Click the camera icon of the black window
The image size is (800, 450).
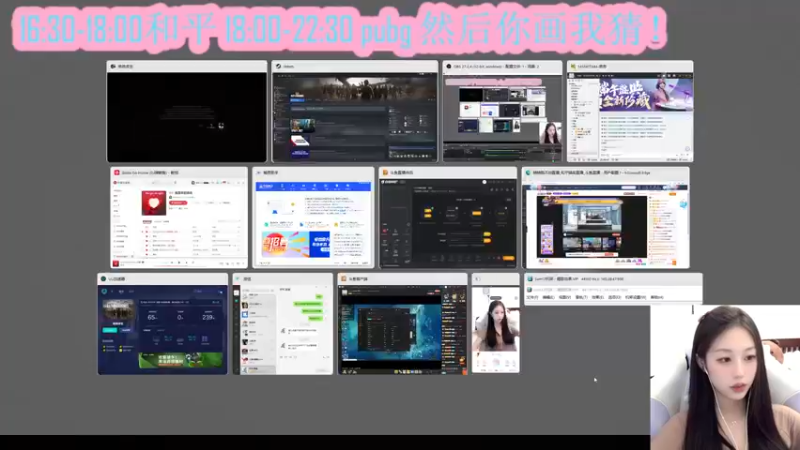(113, 66)
